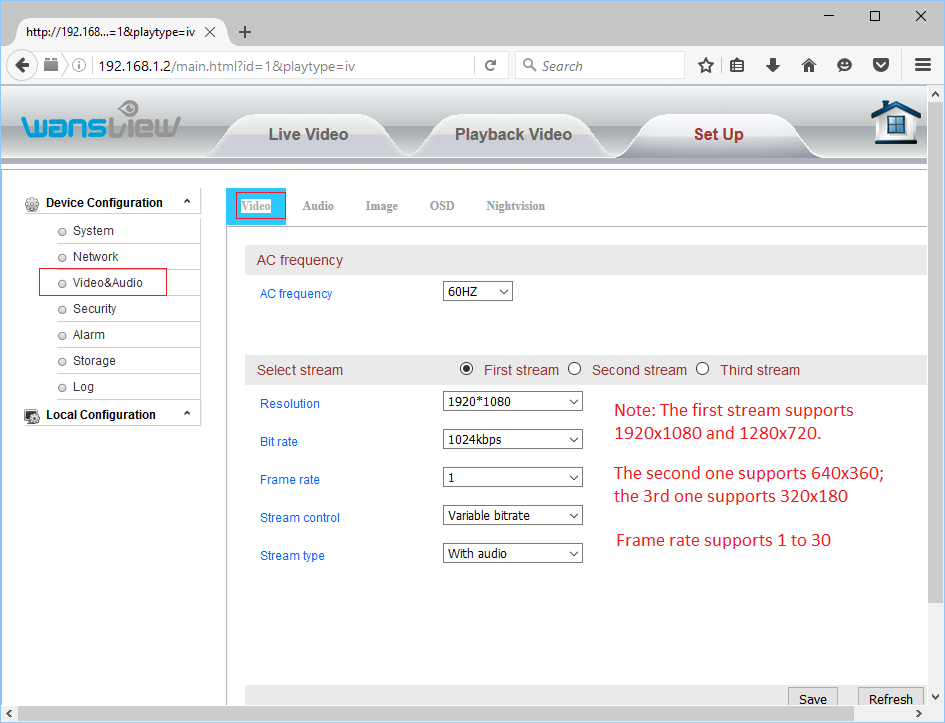The image size is (945, 723).
Task: Open the Pocket shield icon
Action: click(x=881, y=66)
